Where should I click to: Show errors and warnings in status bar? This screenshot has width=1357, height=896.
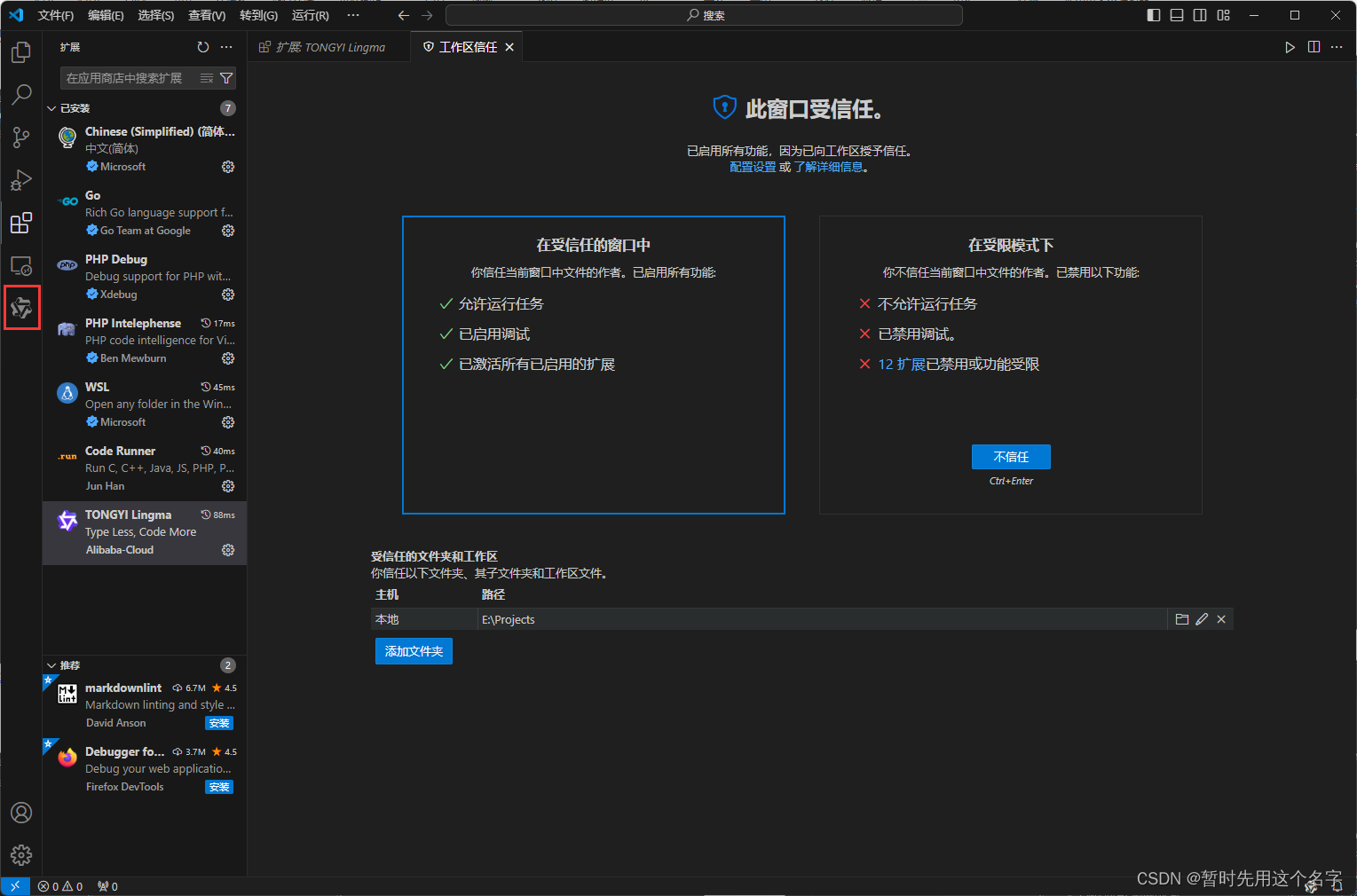click(x=60, y=886)
